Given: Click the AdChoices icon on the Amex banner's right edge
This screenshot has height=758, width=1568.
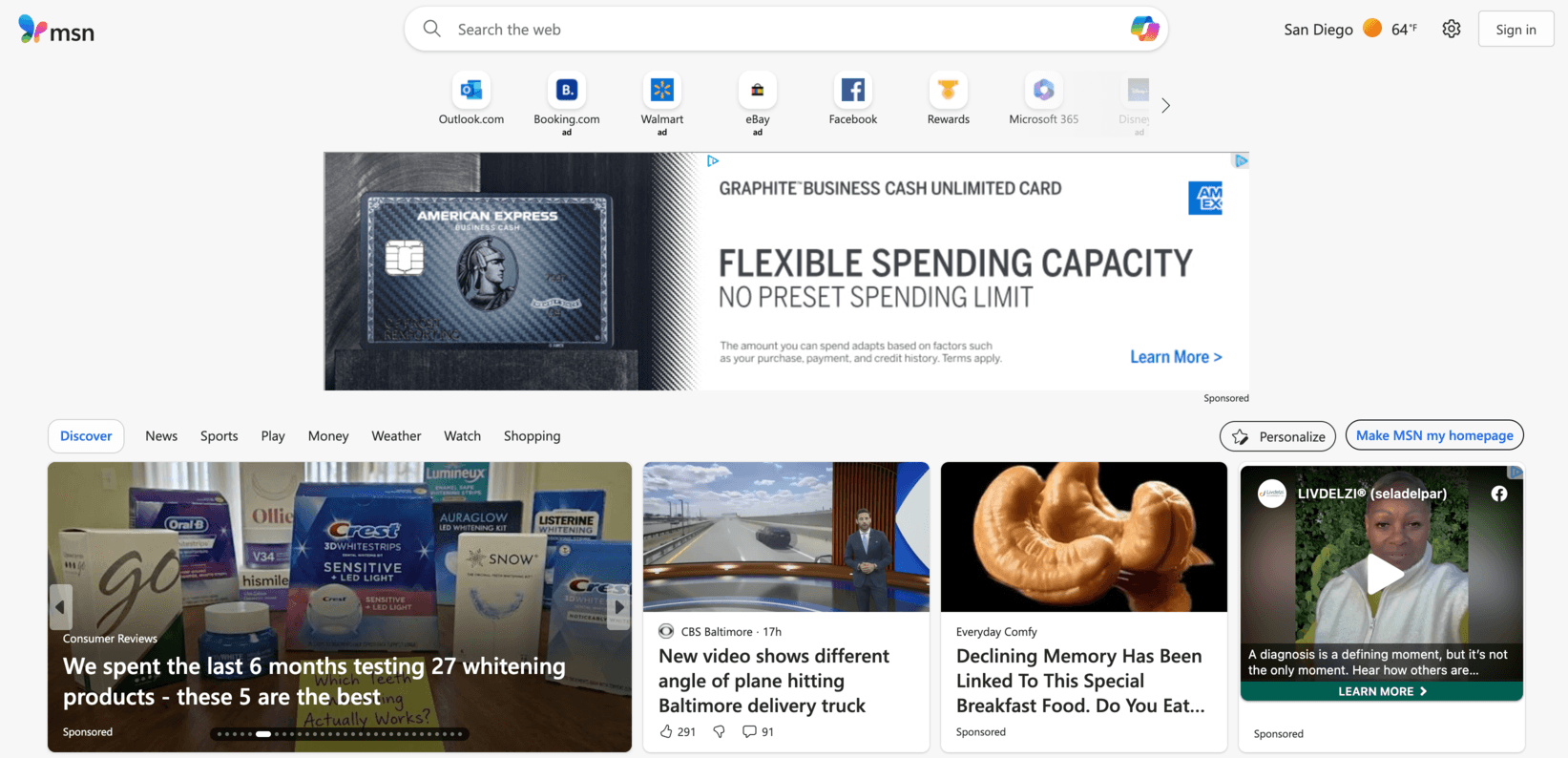Looking at the screenshot, I should point(1241,161).
